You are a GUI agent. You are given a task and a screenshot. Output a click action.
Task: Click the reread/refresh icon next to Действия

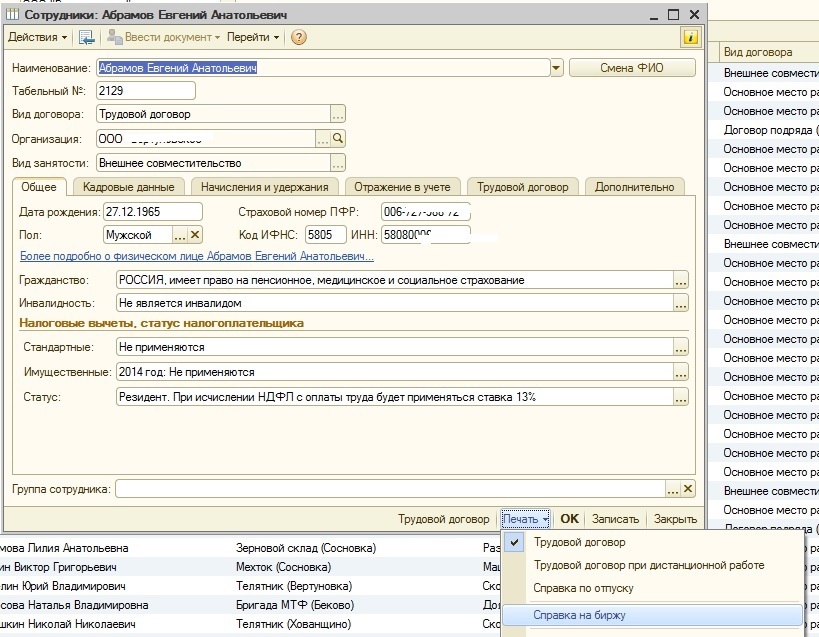coord(86,37)
